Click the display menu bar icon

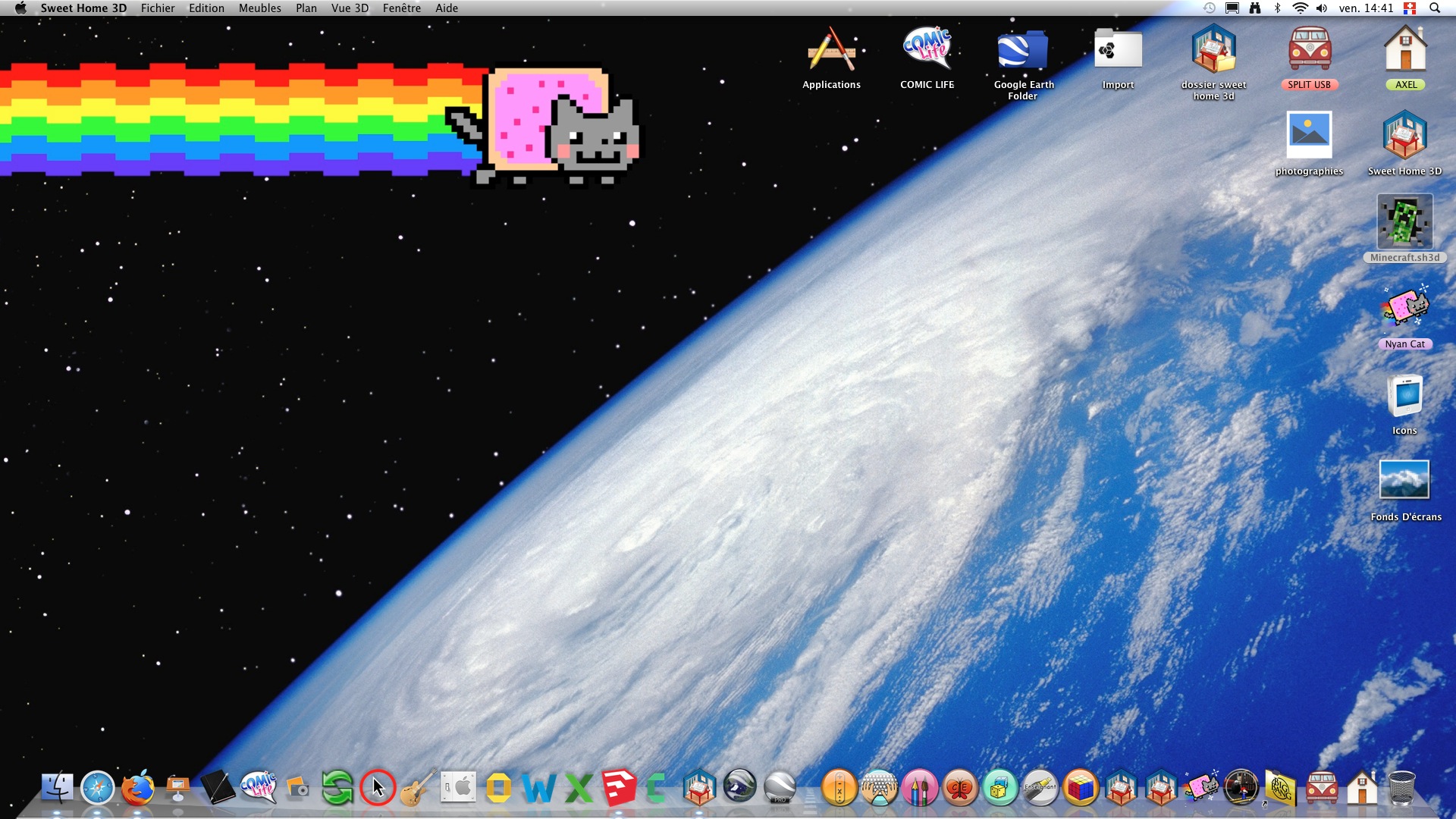[1232, 8]
